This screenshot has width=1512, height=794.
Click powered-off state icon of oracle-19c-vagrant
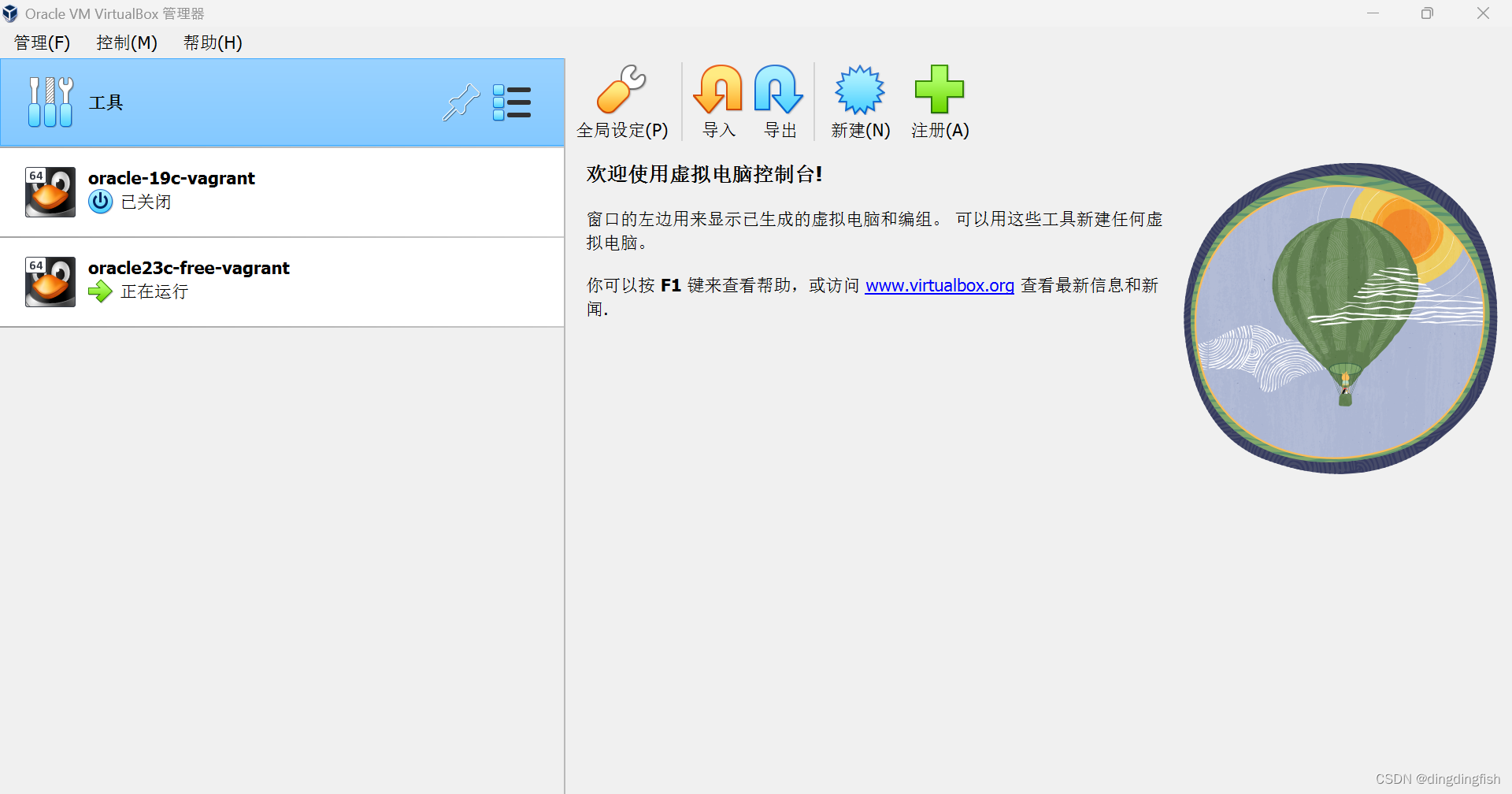(x=100, y=202)
